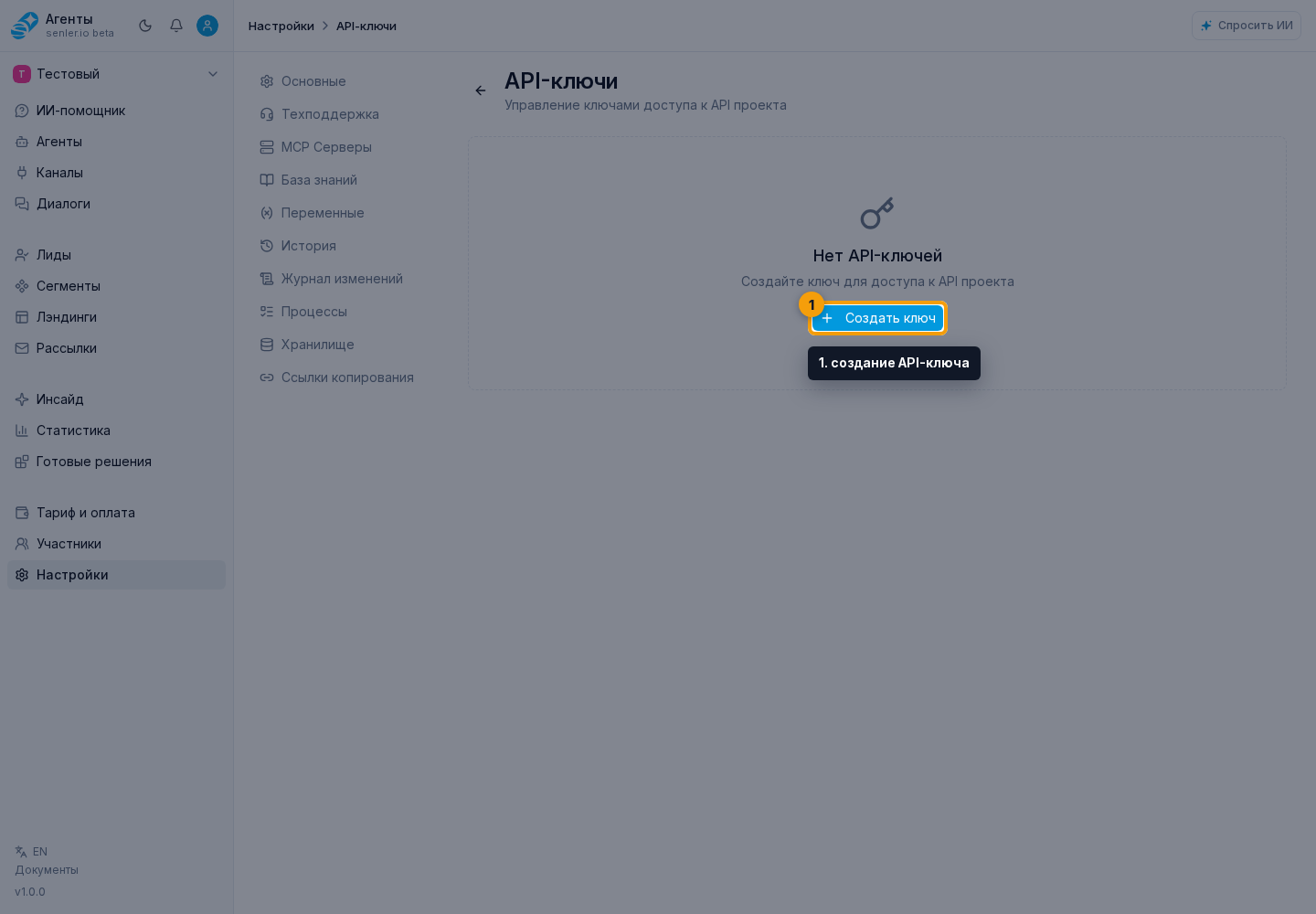The width and height of the screenshot is (1316, 914).
Task: Click the Статистика chart icon
Action: [x=22, y=430]
